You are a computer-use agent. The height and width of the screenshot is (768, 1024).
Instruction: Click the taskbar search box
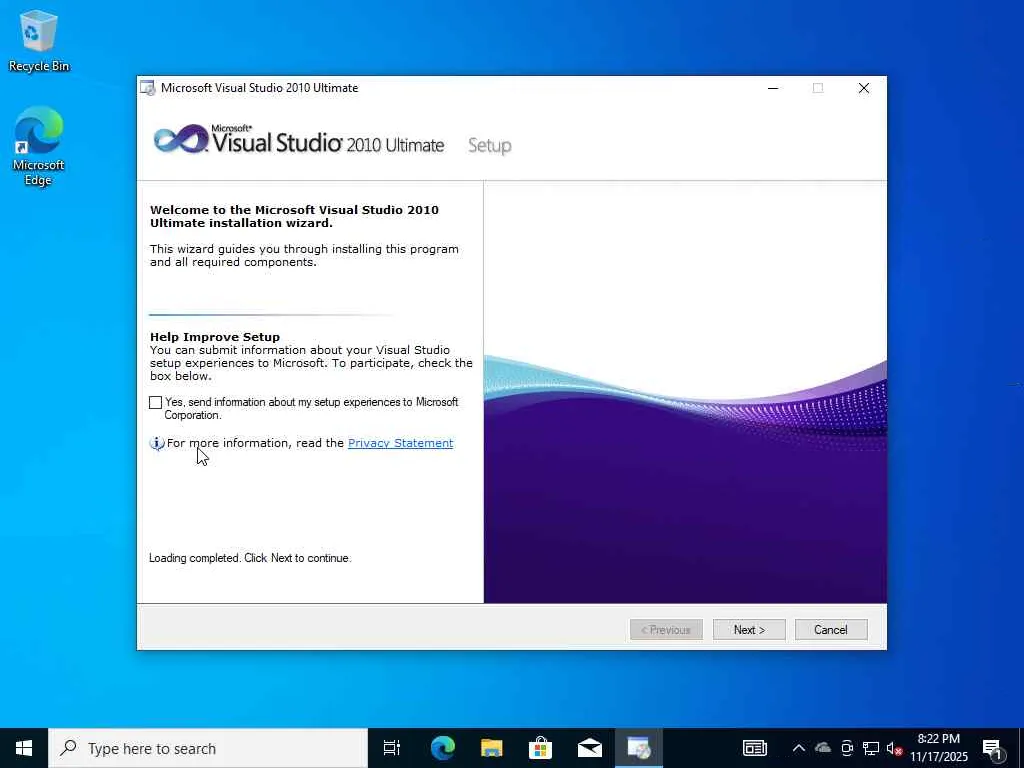tap(208, 748)
